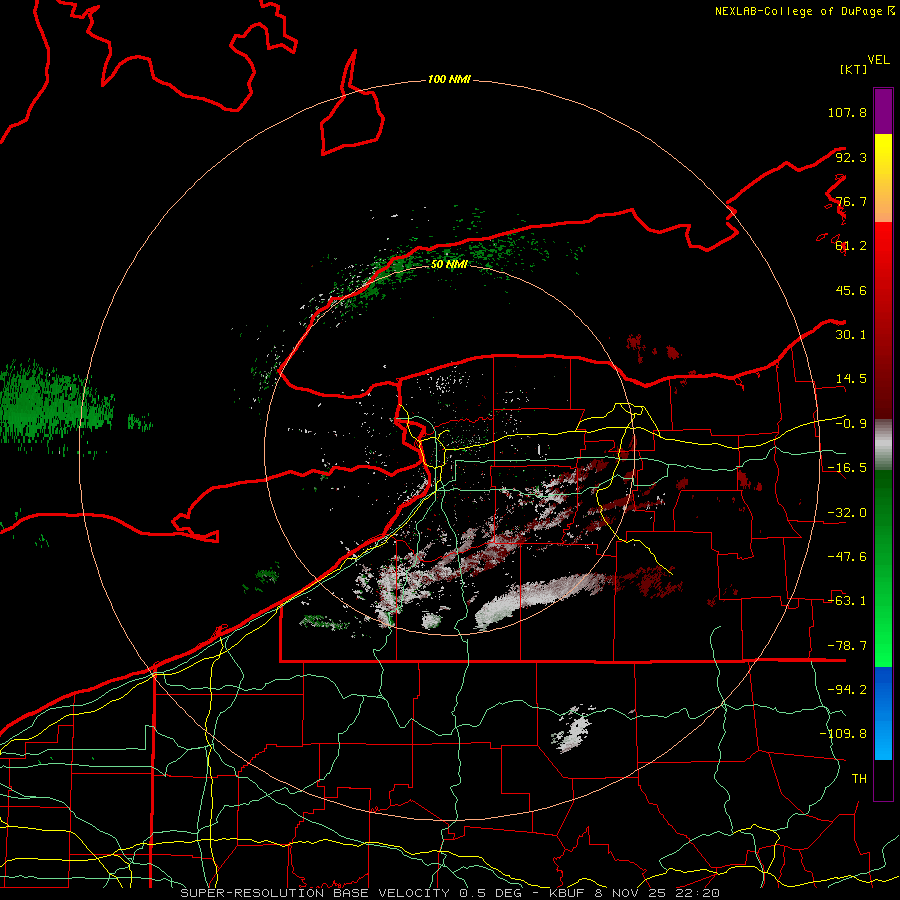
Task: Click the 30.1 legend value
Action: coord(851,335)
